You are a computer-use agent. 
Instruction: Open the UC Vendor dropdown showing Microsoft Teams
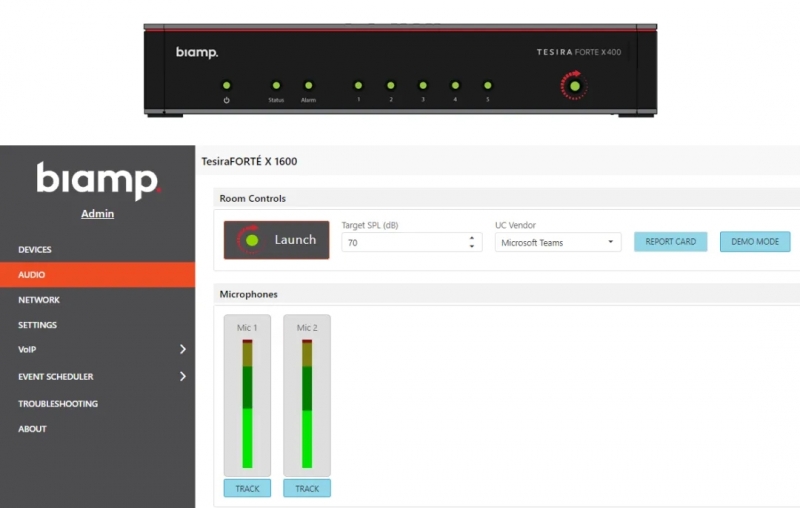pos(558,242)
